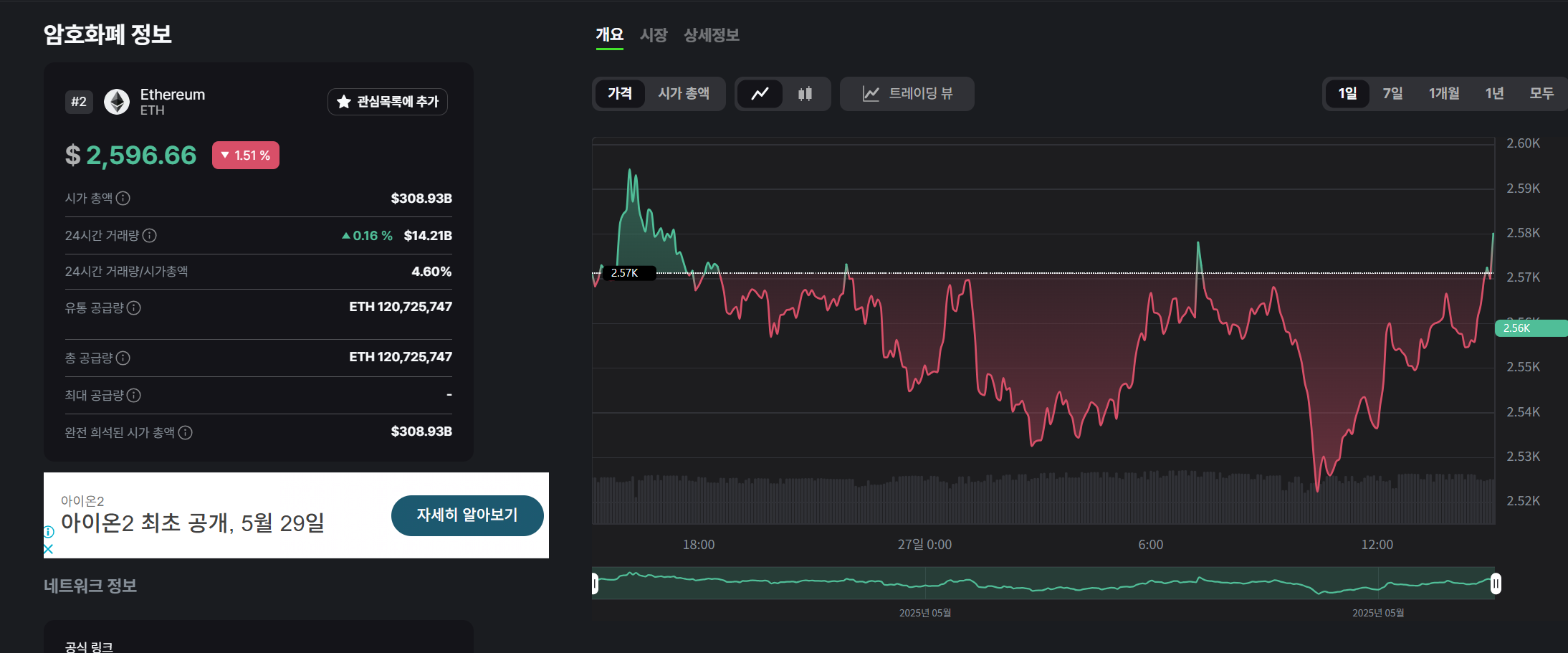The height and width of the screenshot is (653, 1568).
Task: Click the Ethereum coin logo icon
Action: tap(117, 102)
